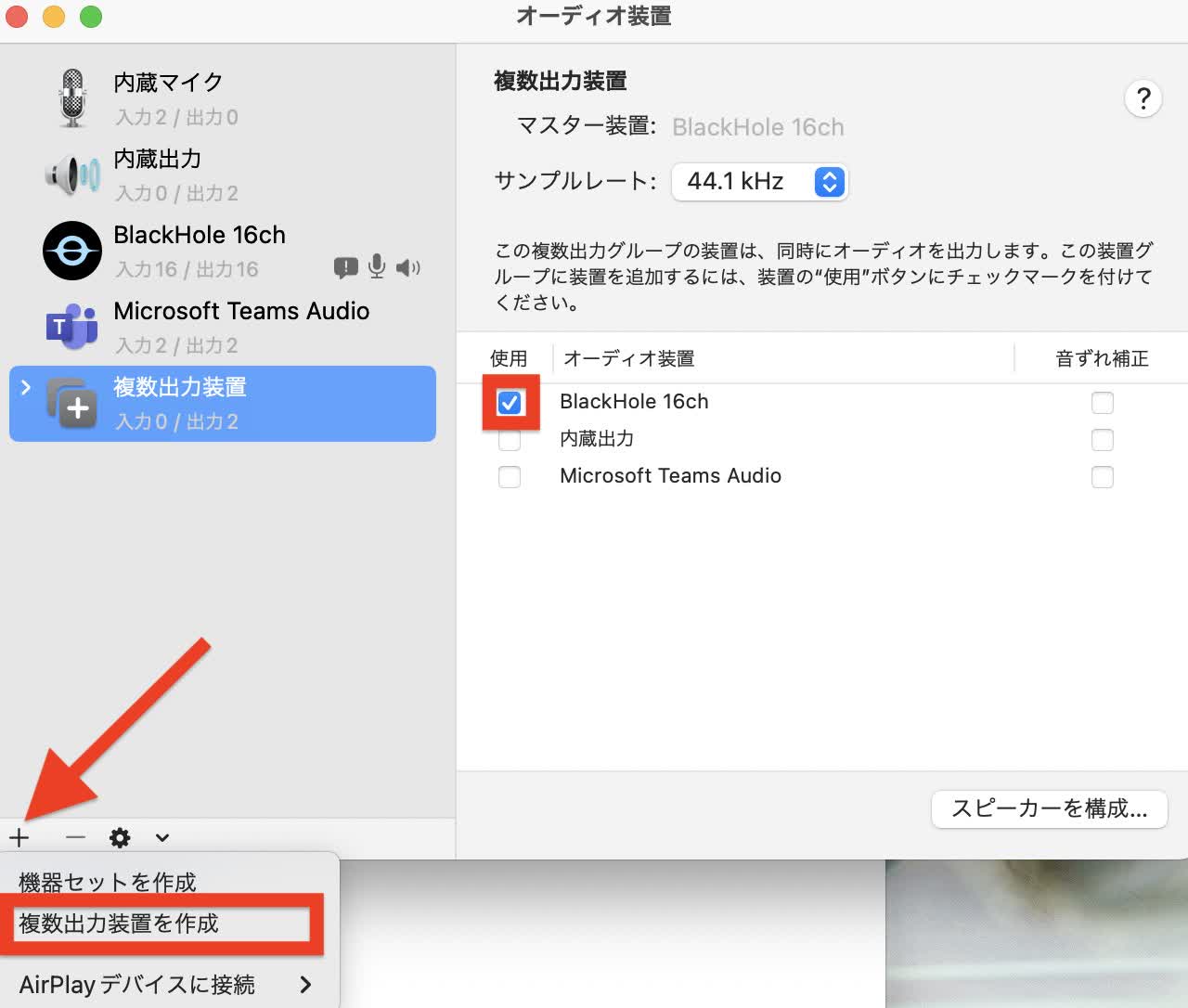Uncheck 使用 for BlackHole 16ch
This screenshot has width=1188, height=1008.
coord(510,403)
